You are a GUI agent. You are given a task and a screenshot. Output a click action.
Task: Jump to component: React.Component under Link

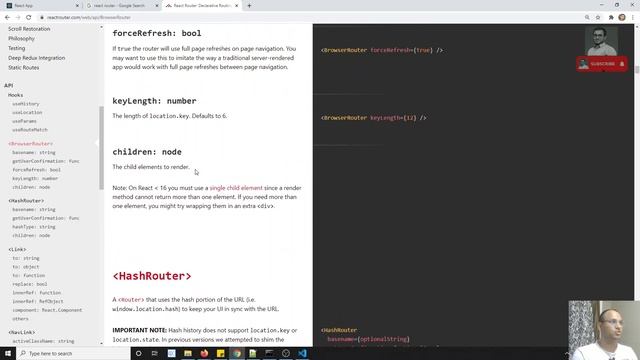[x=47, y=310]
